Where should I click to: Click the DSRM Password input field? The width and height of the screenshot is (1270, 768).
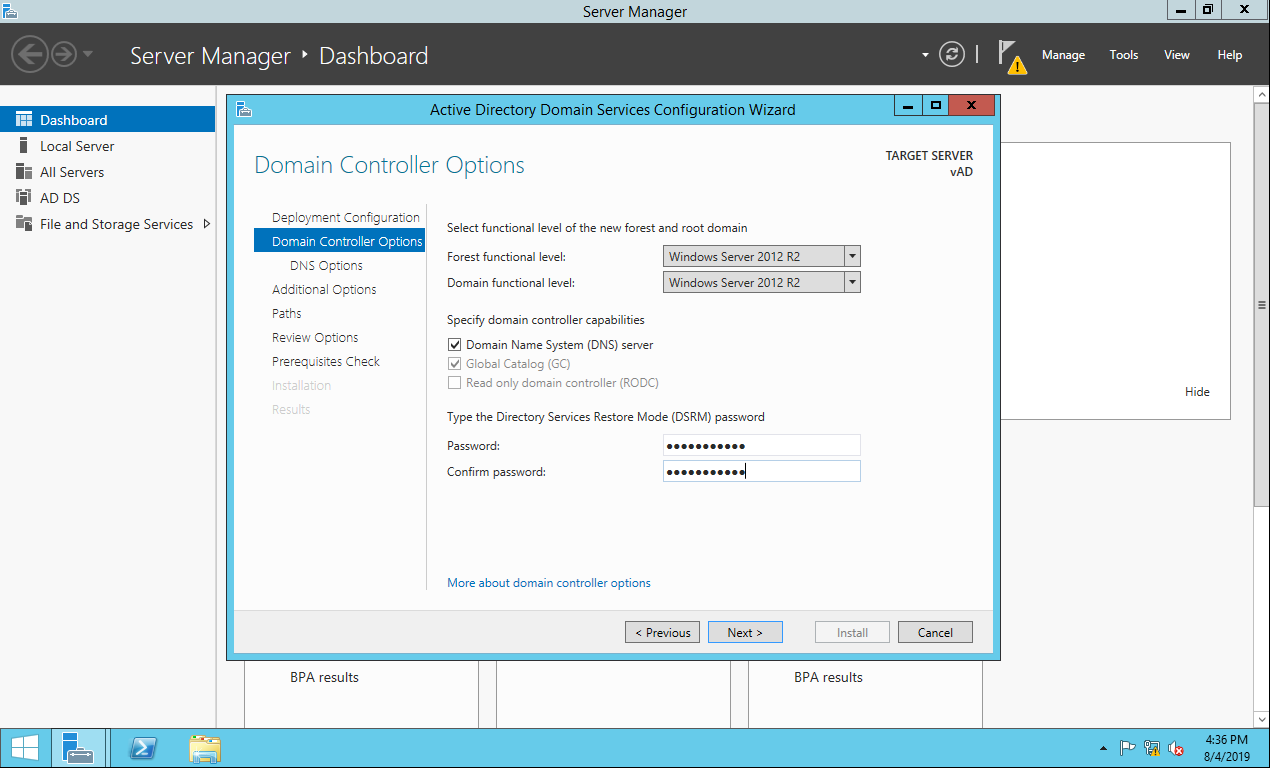[760, 446]
